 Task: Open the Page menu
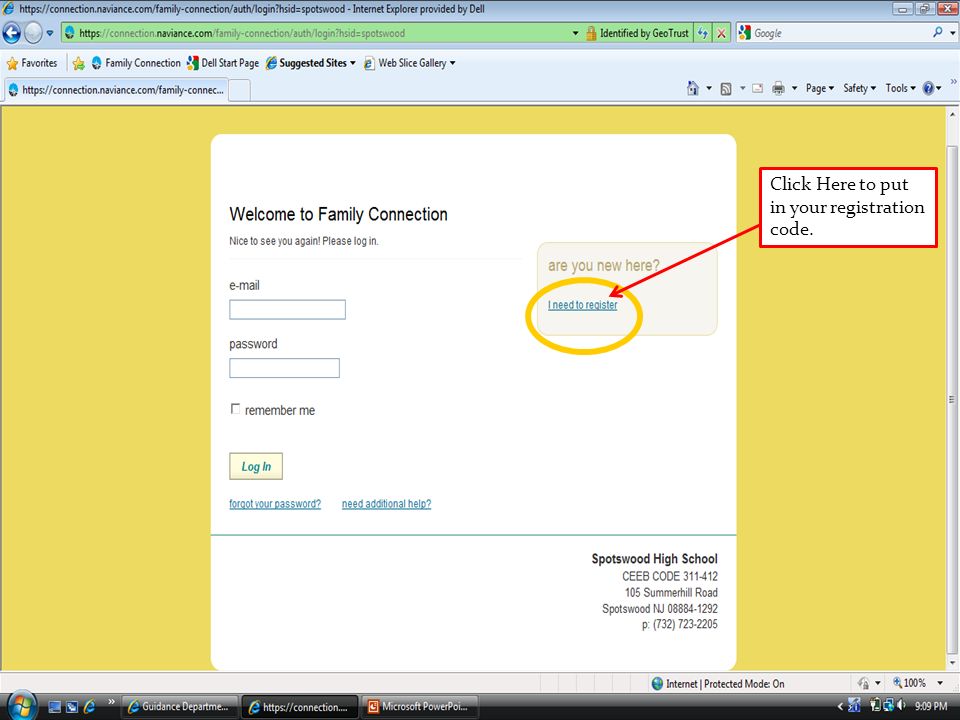pos(820,88)
